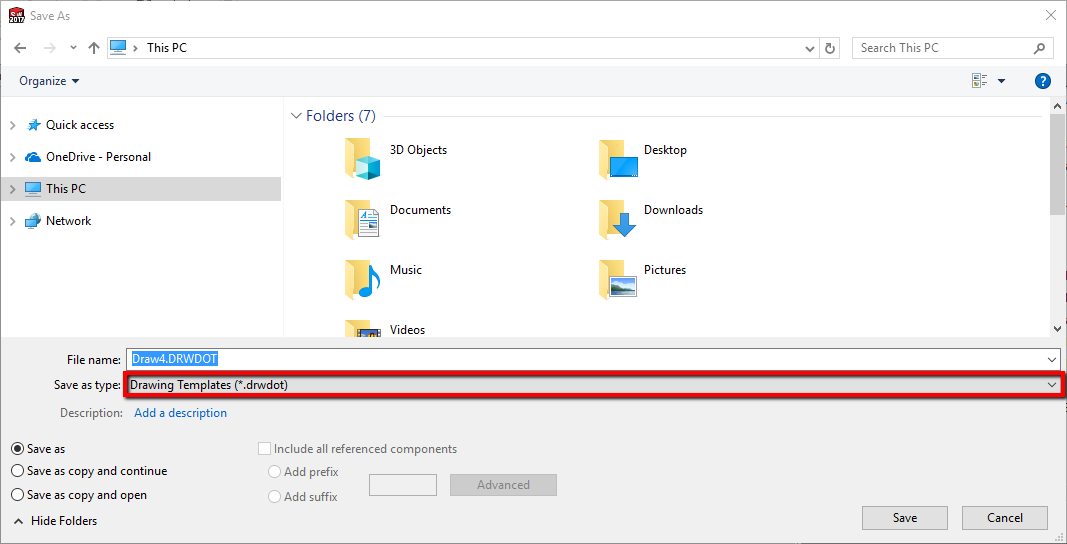1067x544 pixels.
Task: Select the Videos folder icon
Action: (362, 328)
